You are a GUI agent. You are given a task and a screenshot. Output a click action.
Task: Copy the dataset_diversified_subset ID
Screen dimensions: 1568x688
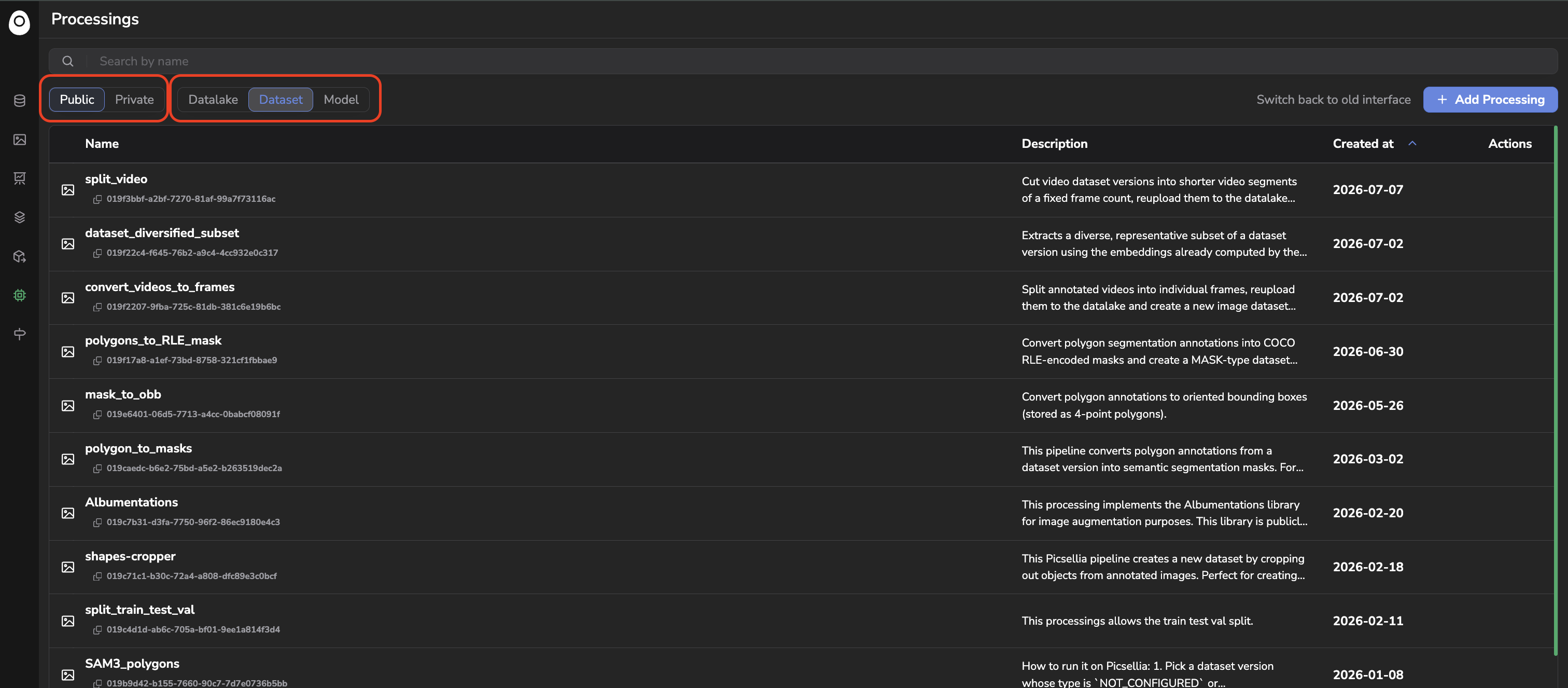pos(97,253)
